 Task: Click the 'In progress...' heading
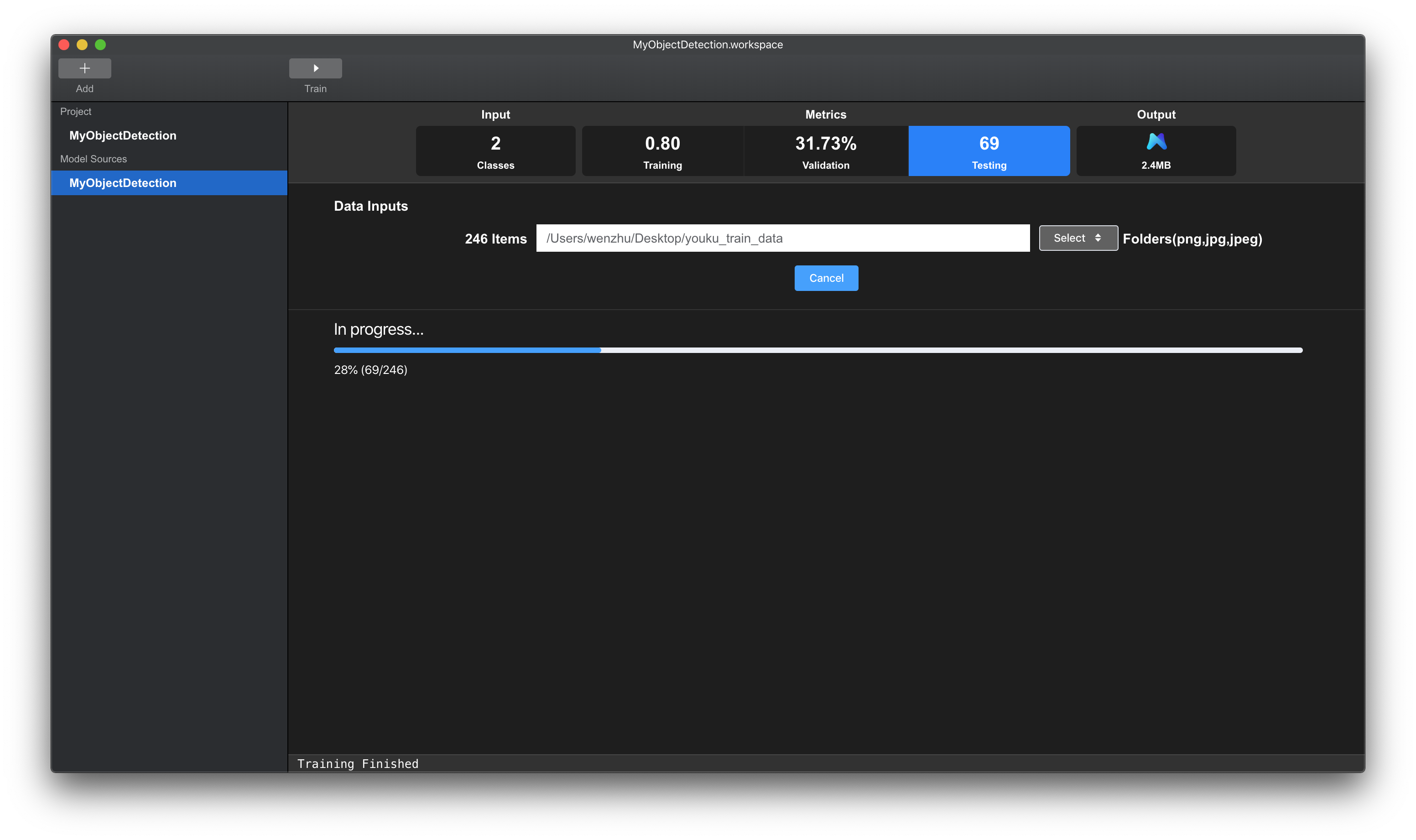pos(379,329)
